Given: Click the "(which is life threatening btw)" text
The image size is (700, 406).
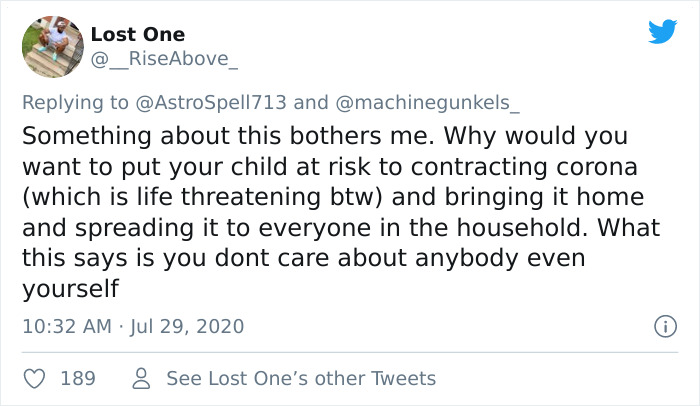Looking at the screenshot, I should [189, 196].
